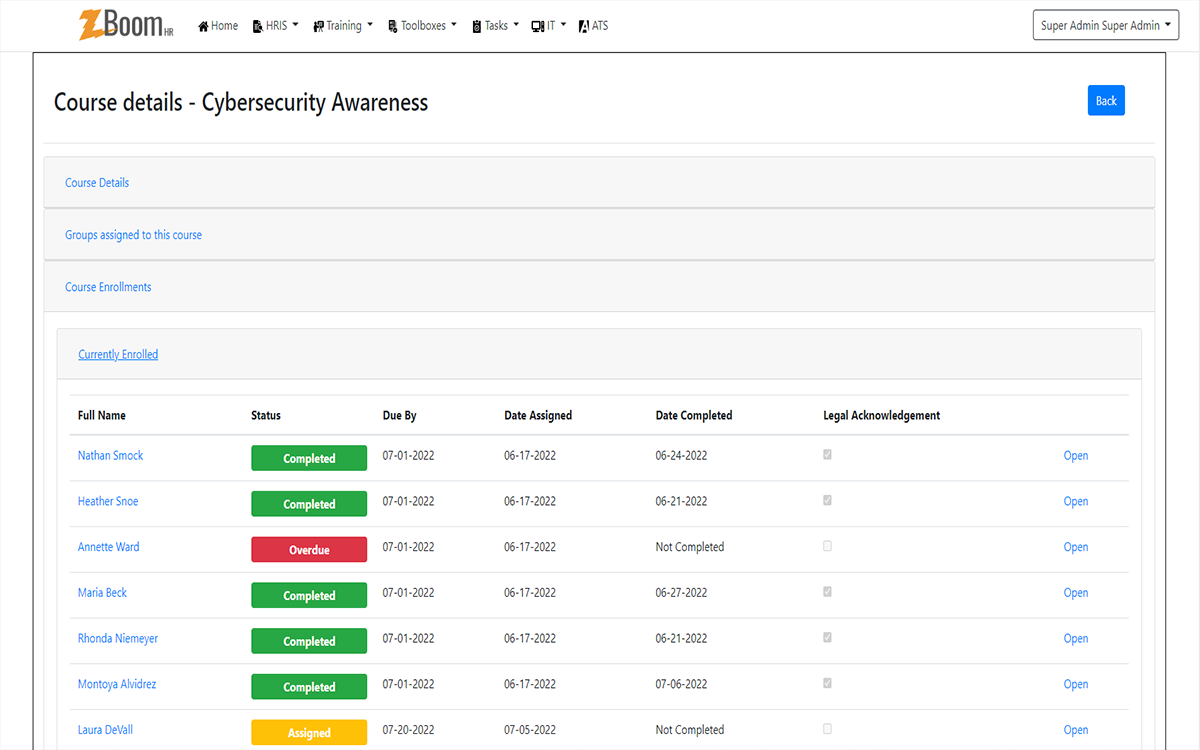Click the Date Completed column header
The width and height of the screenshot is (1200, 750).
tap(694, 415)
